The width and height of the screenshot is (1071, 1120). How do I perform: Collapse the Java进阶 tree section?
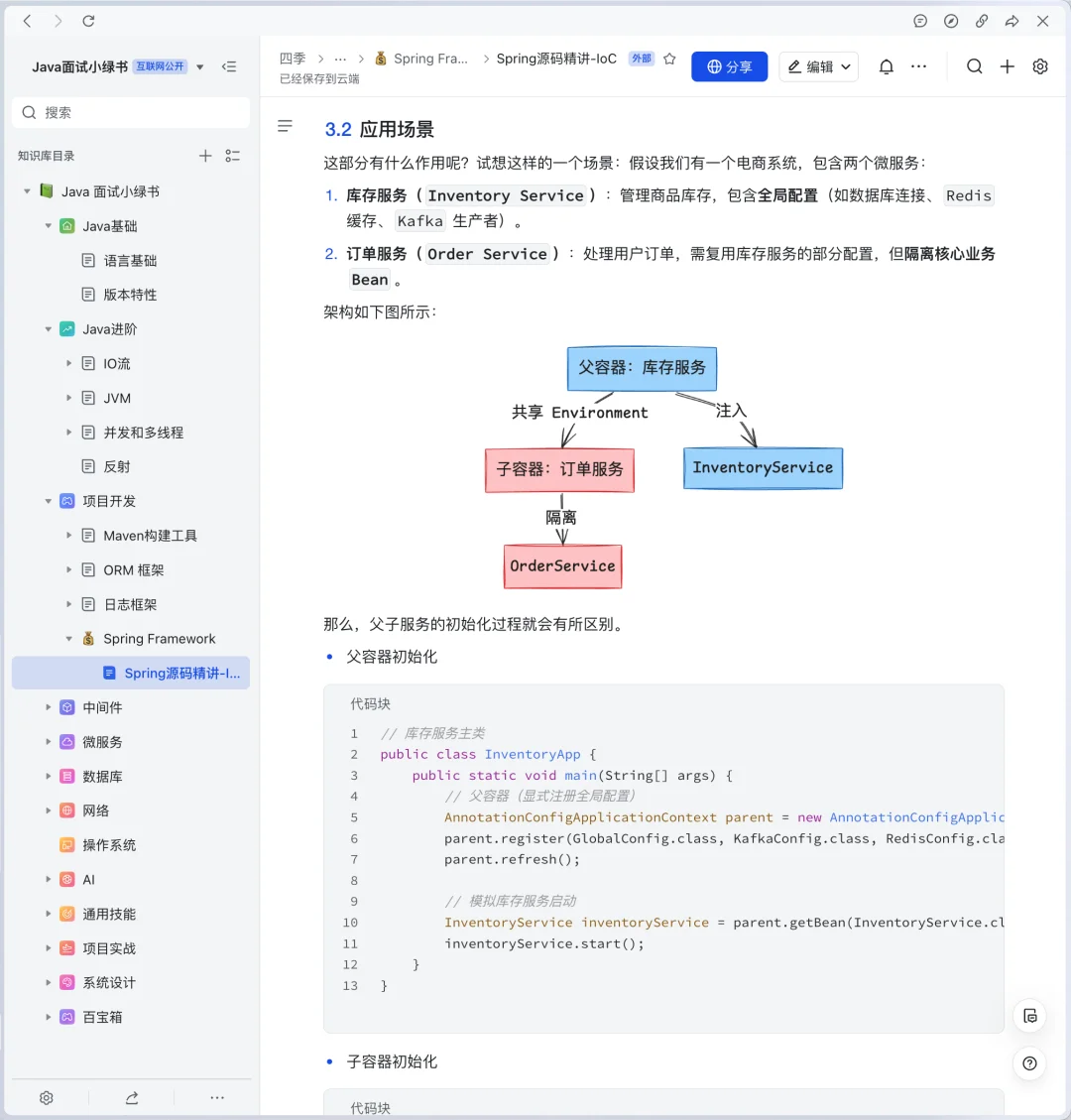(x=48, y=328)
